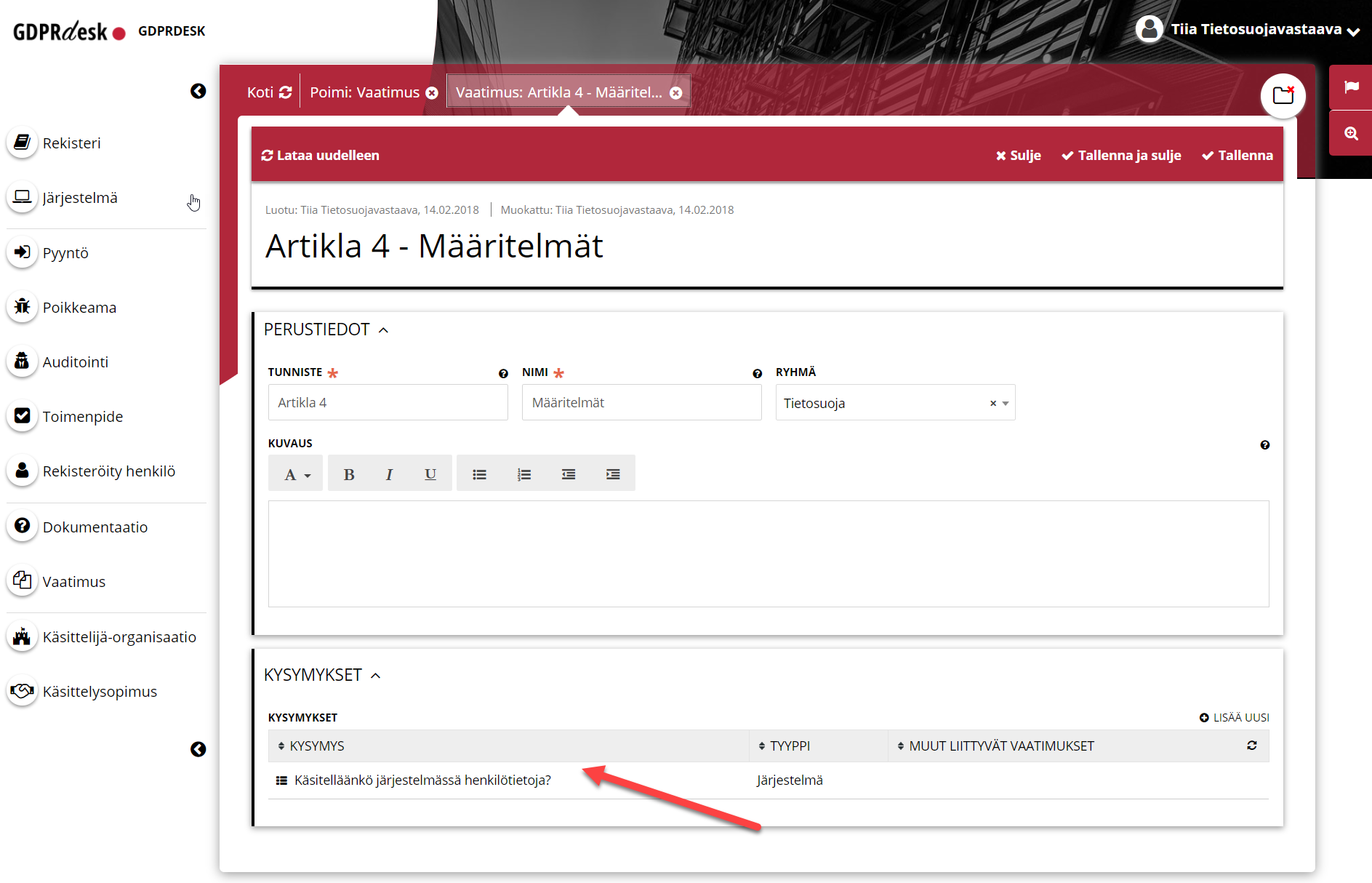Toggle underline formatting in Kuvaus editor
The image size is (1372, 883).
430,474
